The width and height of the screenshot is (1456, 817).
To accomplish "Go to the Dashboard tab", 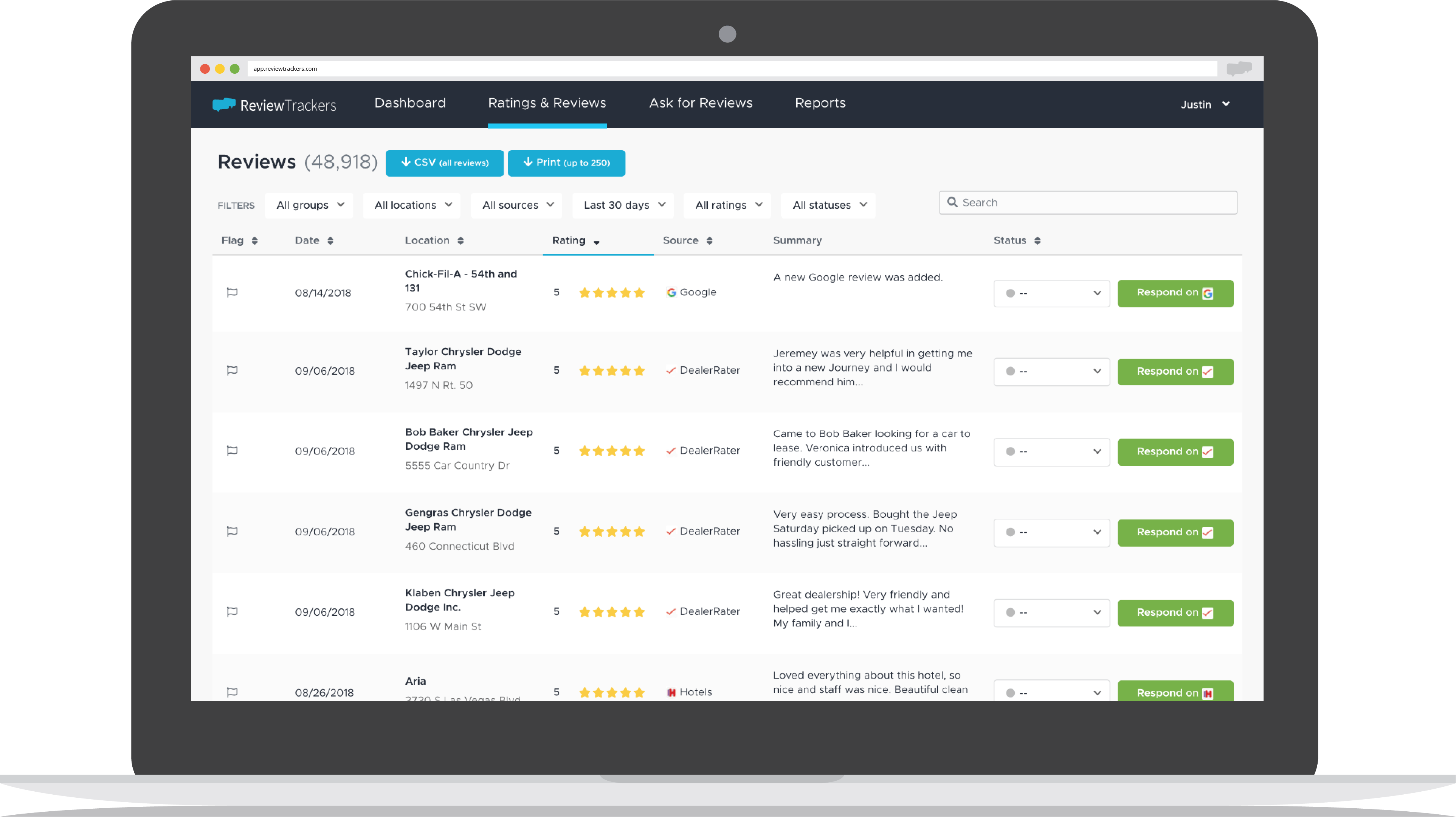I will pyautogui.click(x=410, y=103).
